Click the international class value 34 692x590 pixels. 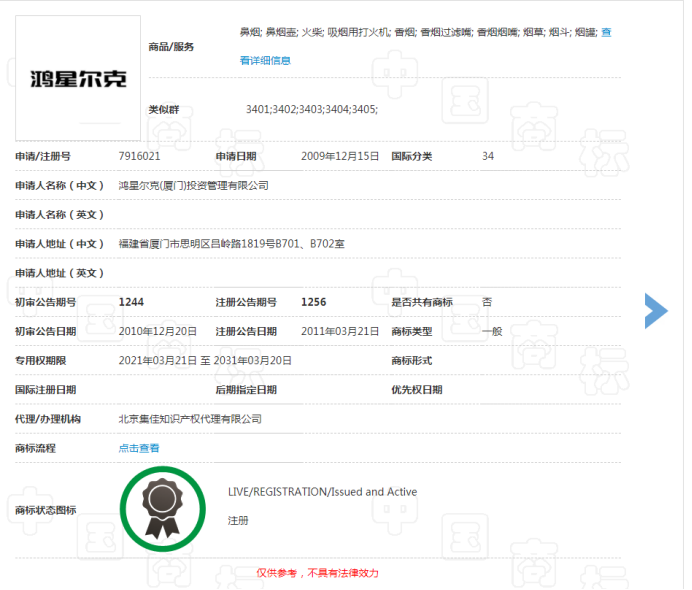(x=488, y=156)
